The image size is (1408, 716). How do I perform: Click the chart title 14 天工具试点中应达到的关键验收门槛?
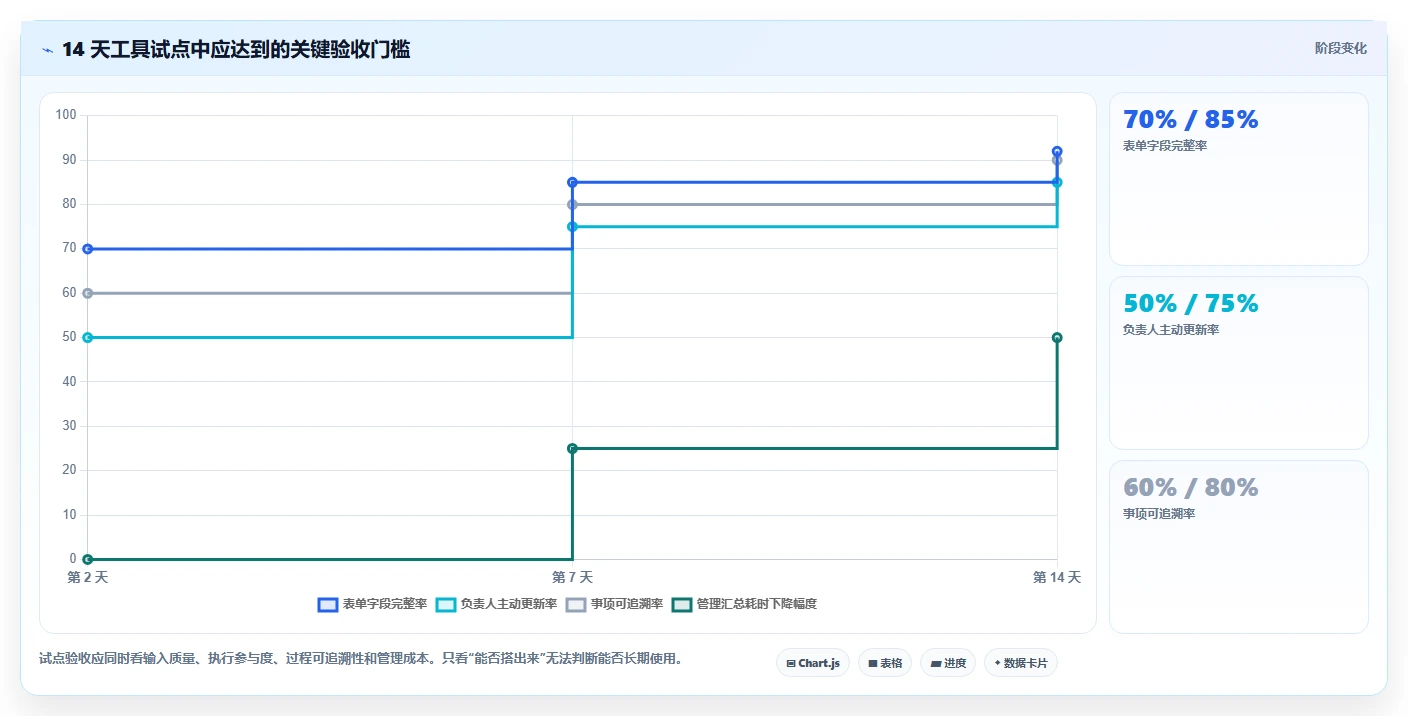tap(236, 49)
